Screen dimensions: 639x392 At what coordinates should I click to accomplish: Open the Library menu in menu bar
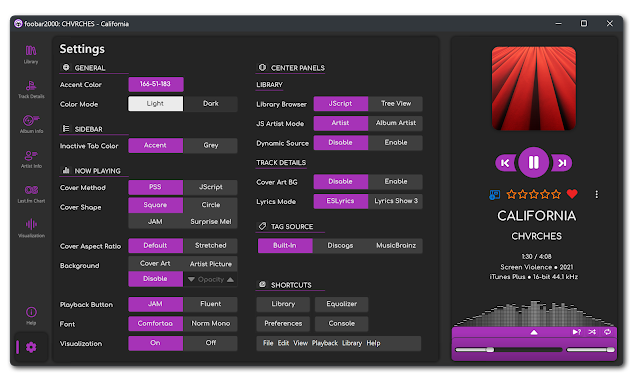pyautogui.click(x=352, y=343)
